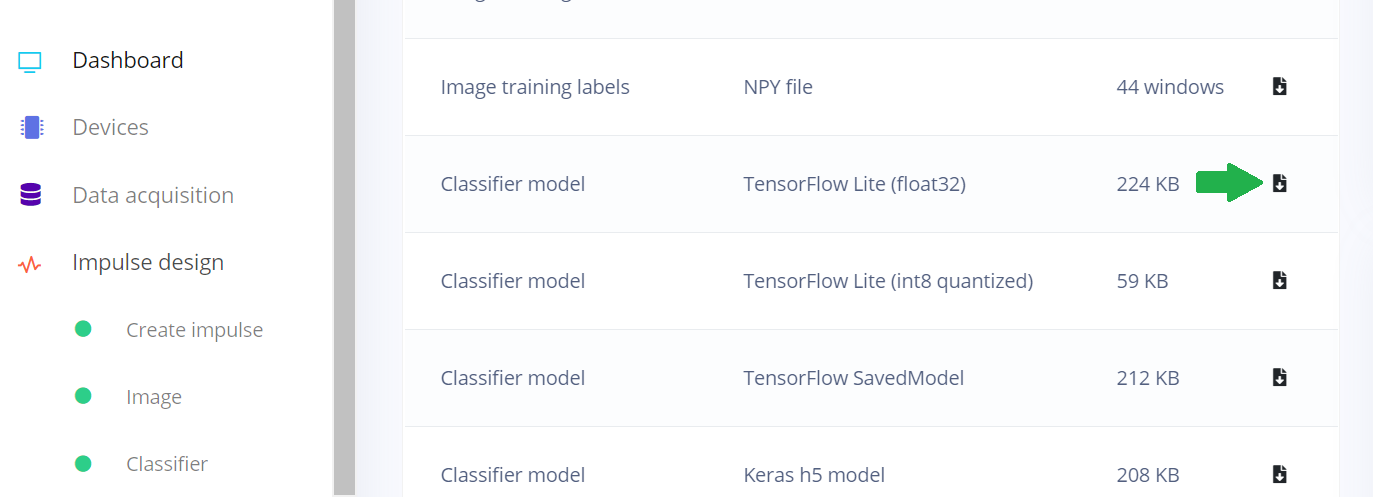1373x497 pixels.
Task: Go to Data acquisition
Action: click(153, 195)
